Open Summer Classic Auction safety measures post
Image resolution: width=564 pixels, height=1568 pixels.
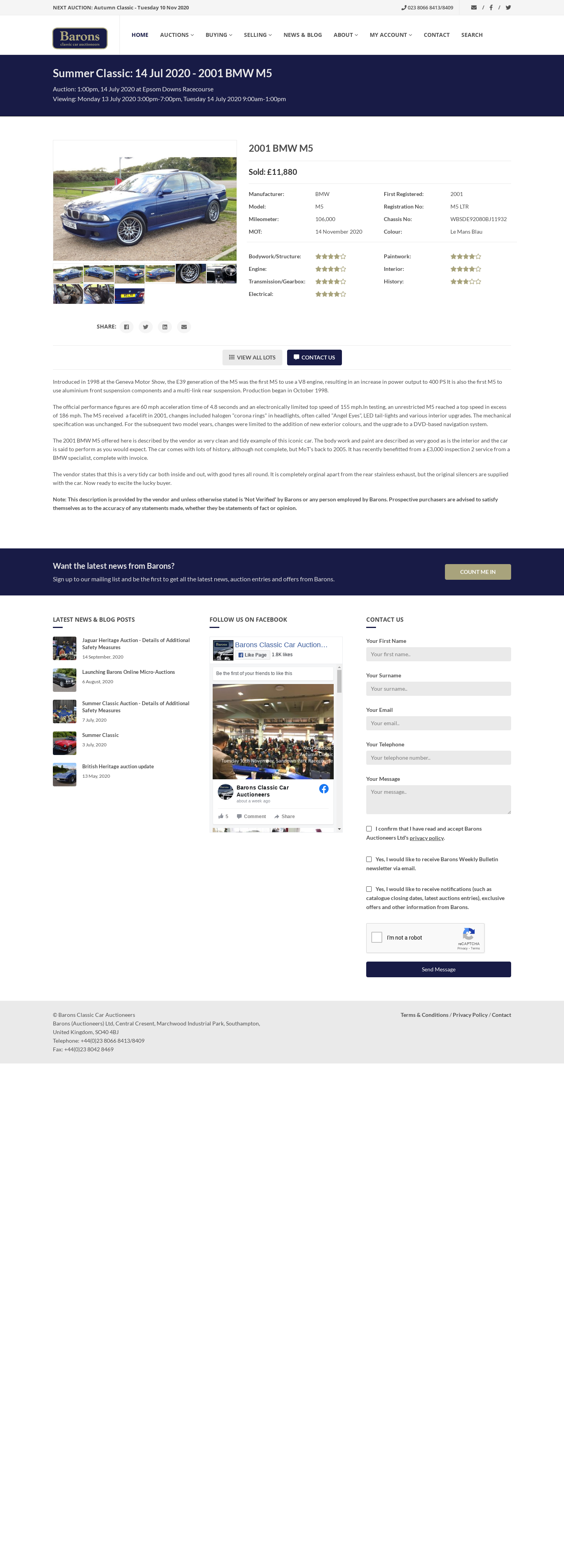click(136, 707)
